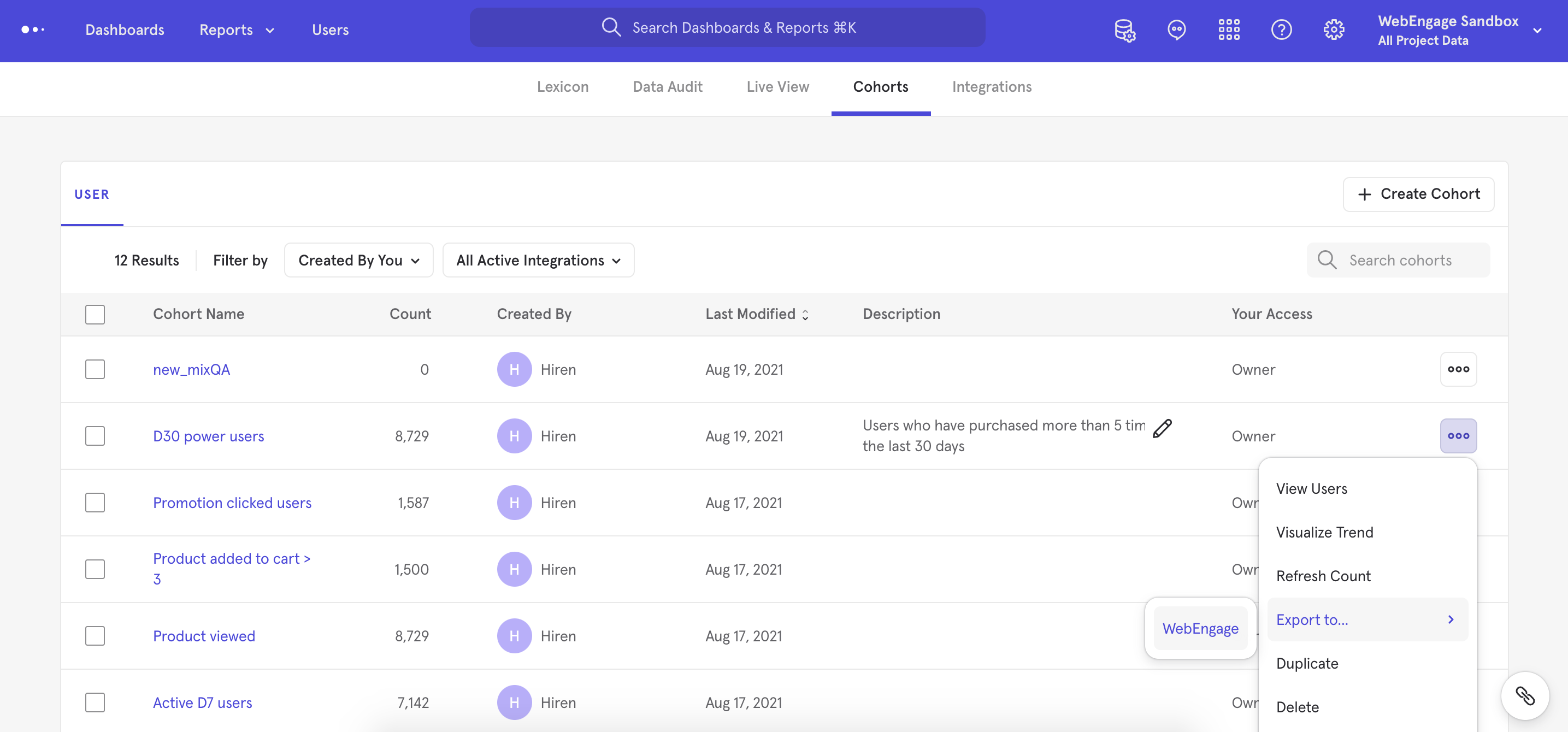Expand the Reports menu dropdown
Image resolution: width=1568 pixels, height=732 pixels.
click(x=237, y=30)
